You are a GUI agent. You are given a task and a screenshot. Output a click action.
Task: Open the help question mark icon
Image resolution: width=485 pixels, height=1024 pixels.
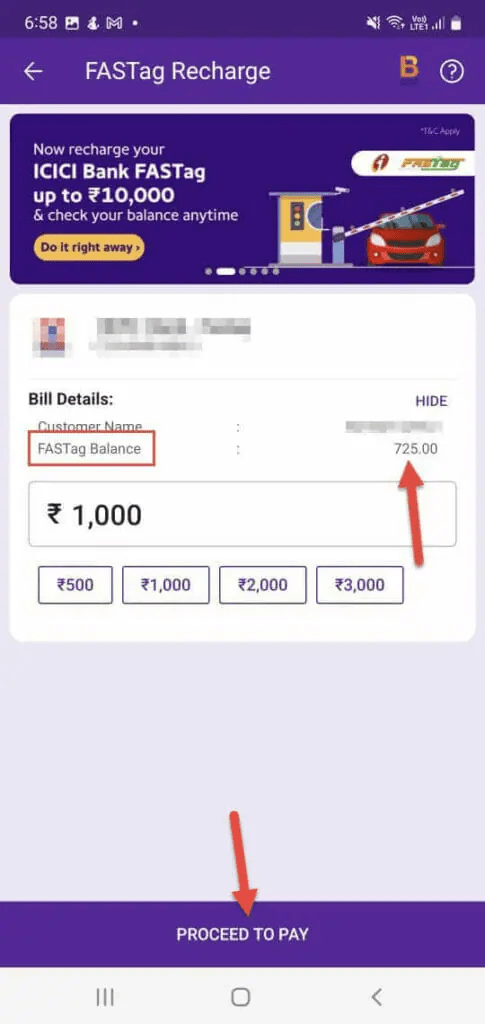click(451, 71)
